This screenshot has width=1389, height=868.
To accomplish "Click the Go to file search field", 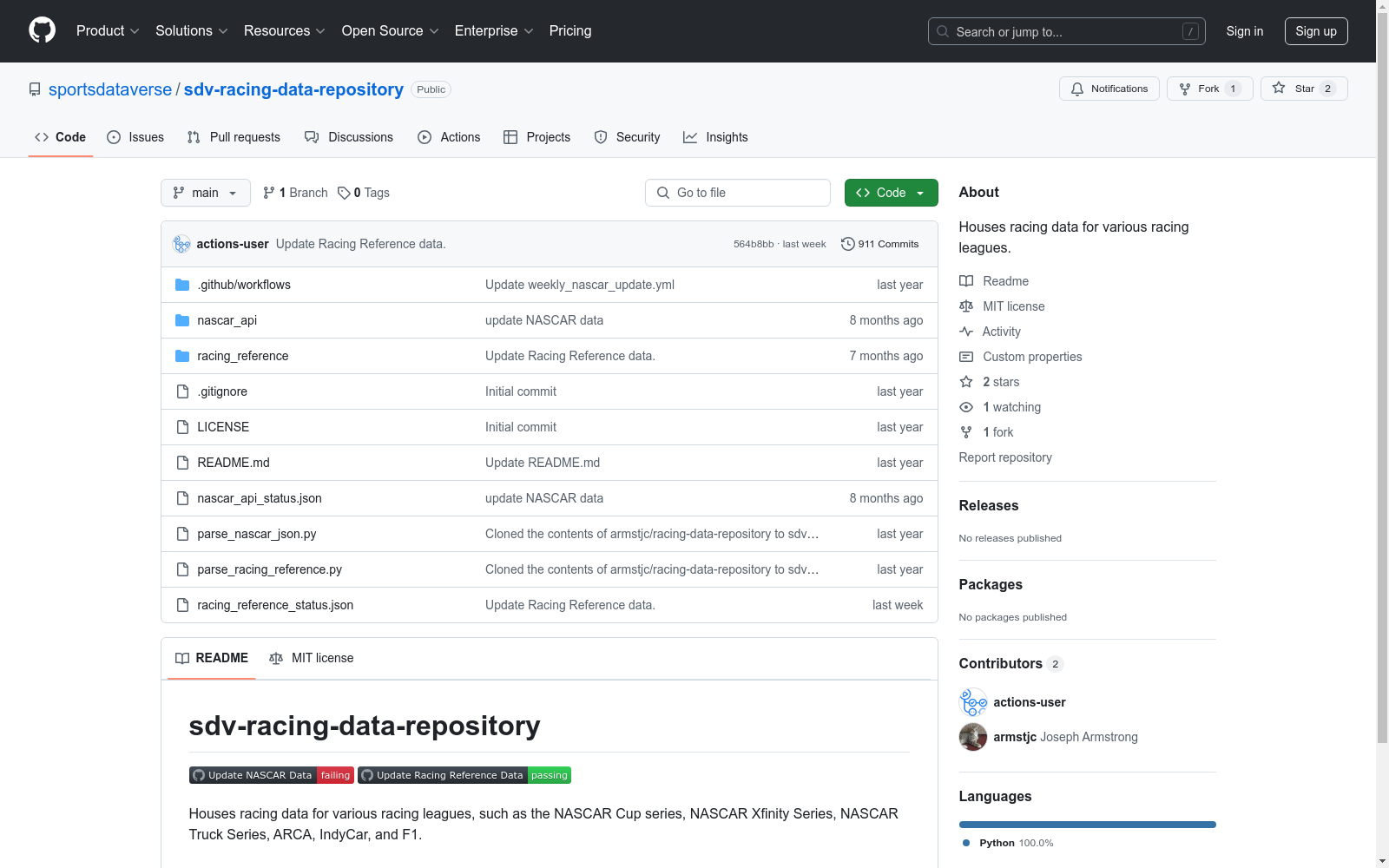I will (x=738, y=193).
